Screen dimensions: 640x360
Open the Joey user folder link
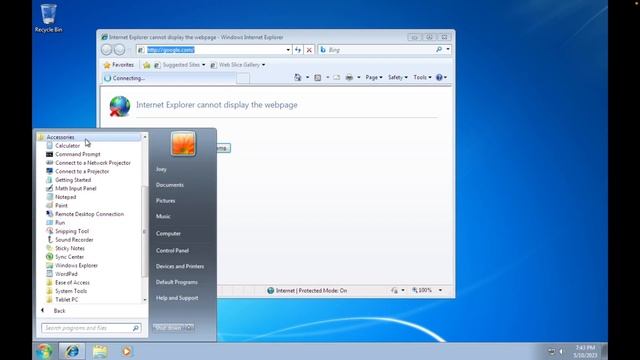[x=161, y=169]
